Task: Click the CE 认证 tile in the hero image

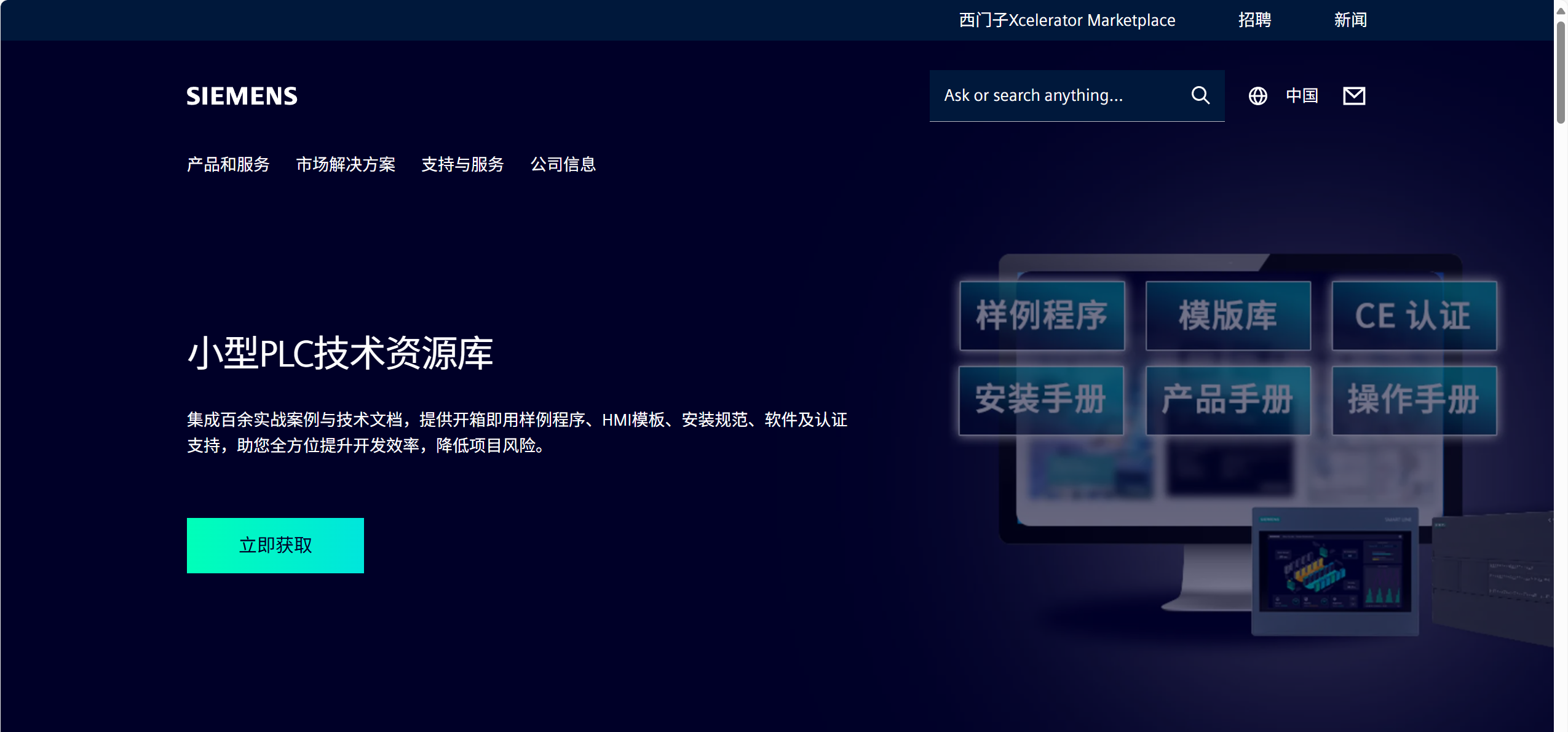Action: click(x=1413, y=316)
